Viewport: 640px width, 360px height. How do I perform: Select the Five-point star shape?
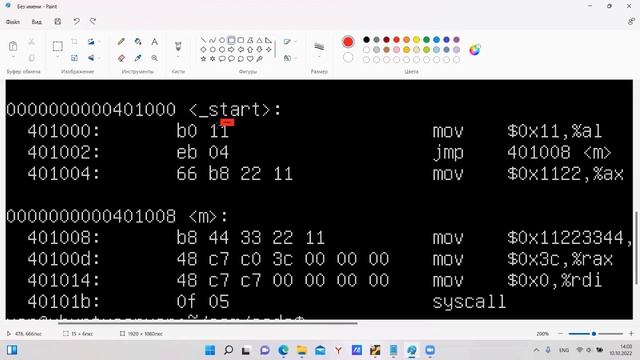pyautogui.click(x=203, y=59)
